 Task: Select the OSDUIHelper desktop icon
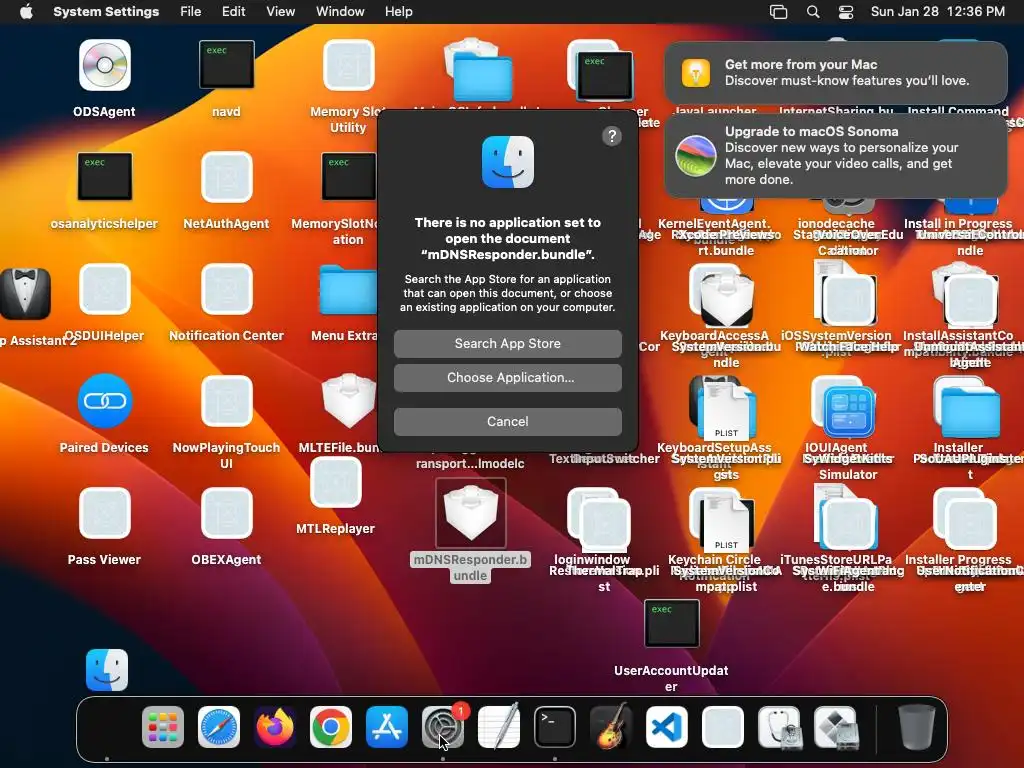point(104,289)
